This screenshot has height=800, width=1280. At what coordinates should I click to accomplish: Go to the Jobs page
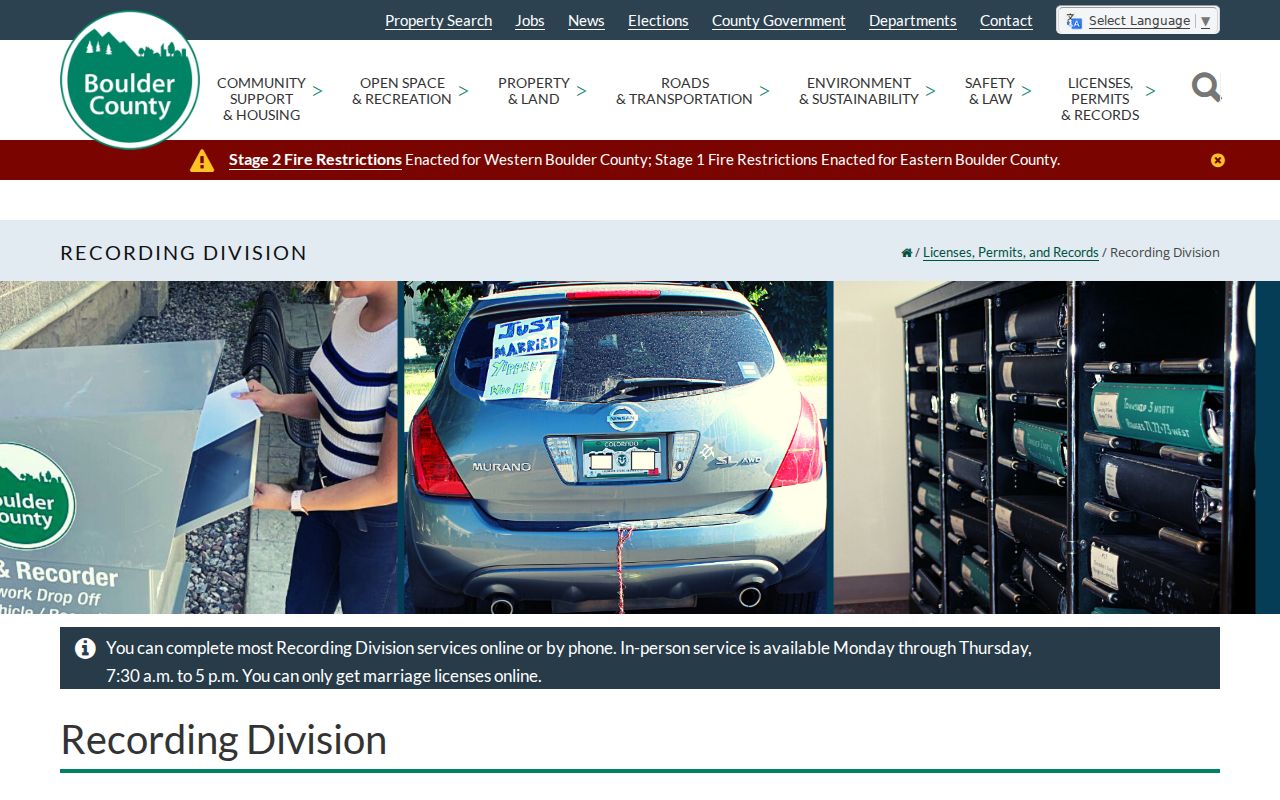pyautogui.click(x=530, y=21)
